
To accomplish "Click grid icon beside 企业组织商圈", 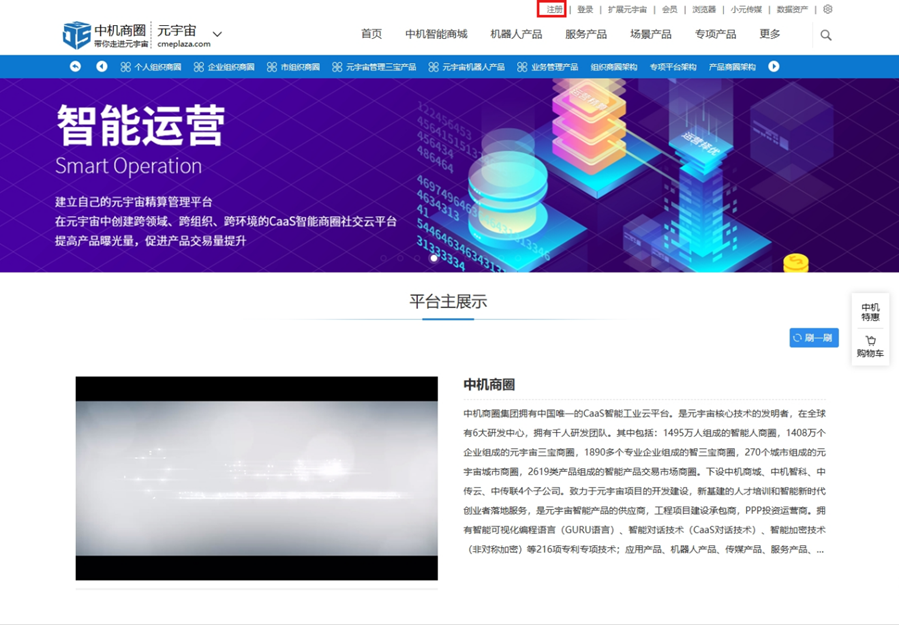I will 198,67.
